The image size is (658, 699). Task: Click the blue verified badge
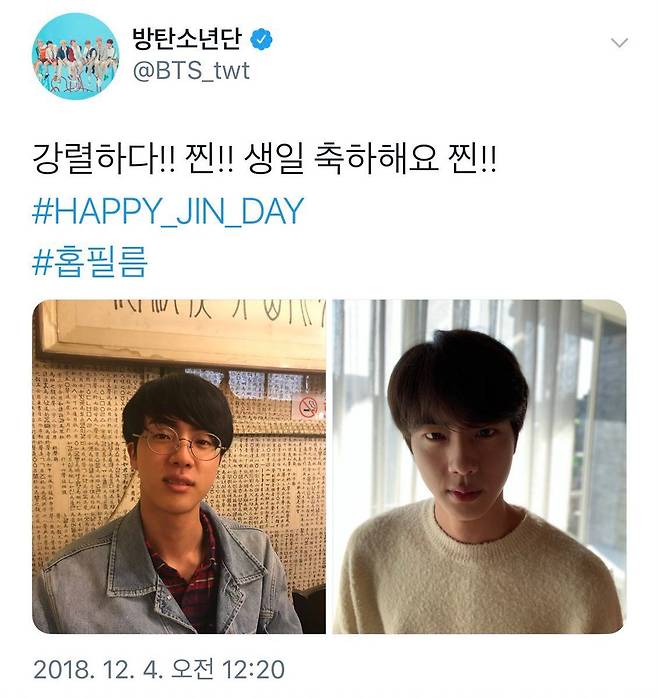261,39
